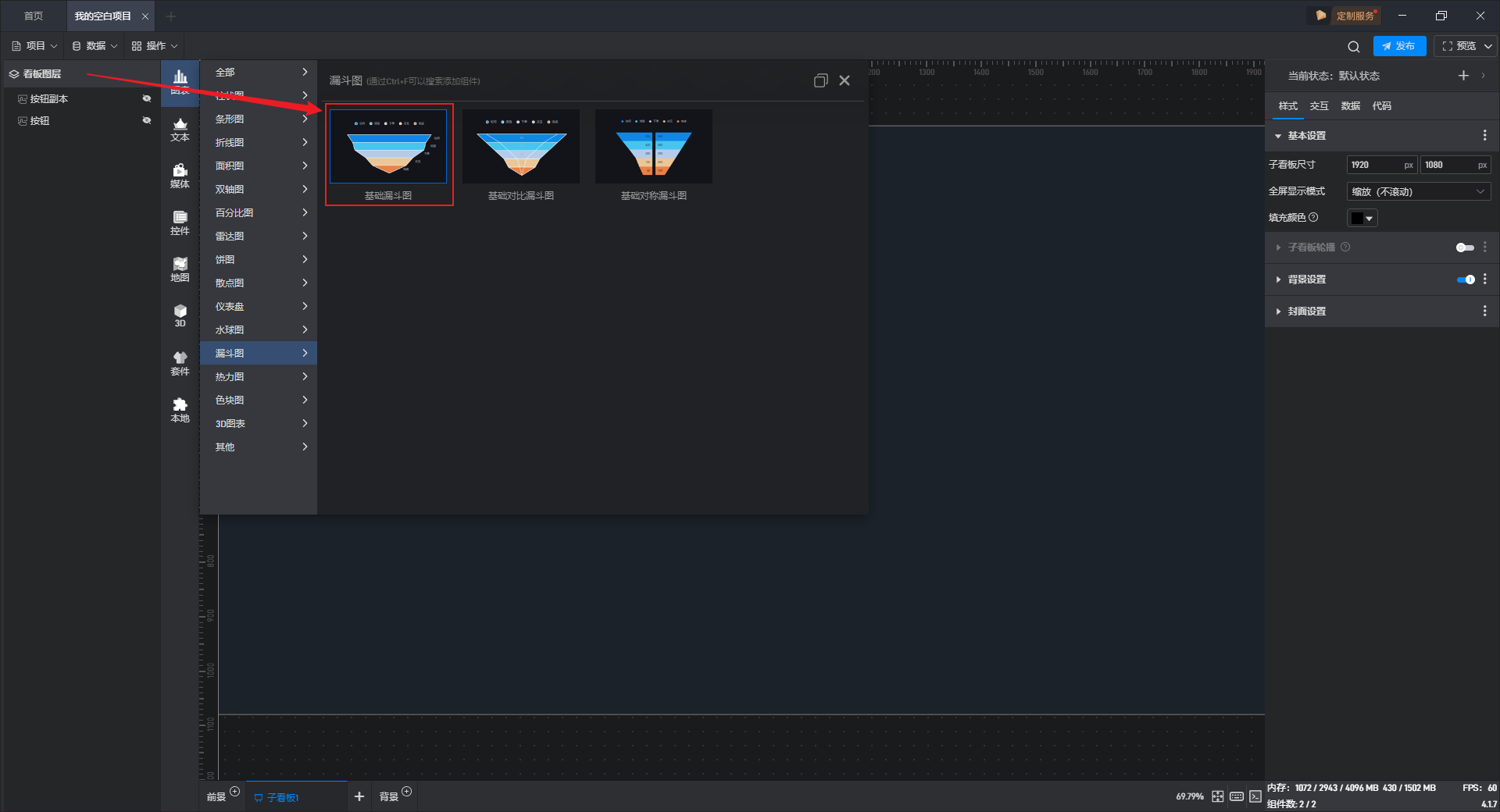Switch to the 交互 tab
1500x812 pixels.
point(1319,106)
